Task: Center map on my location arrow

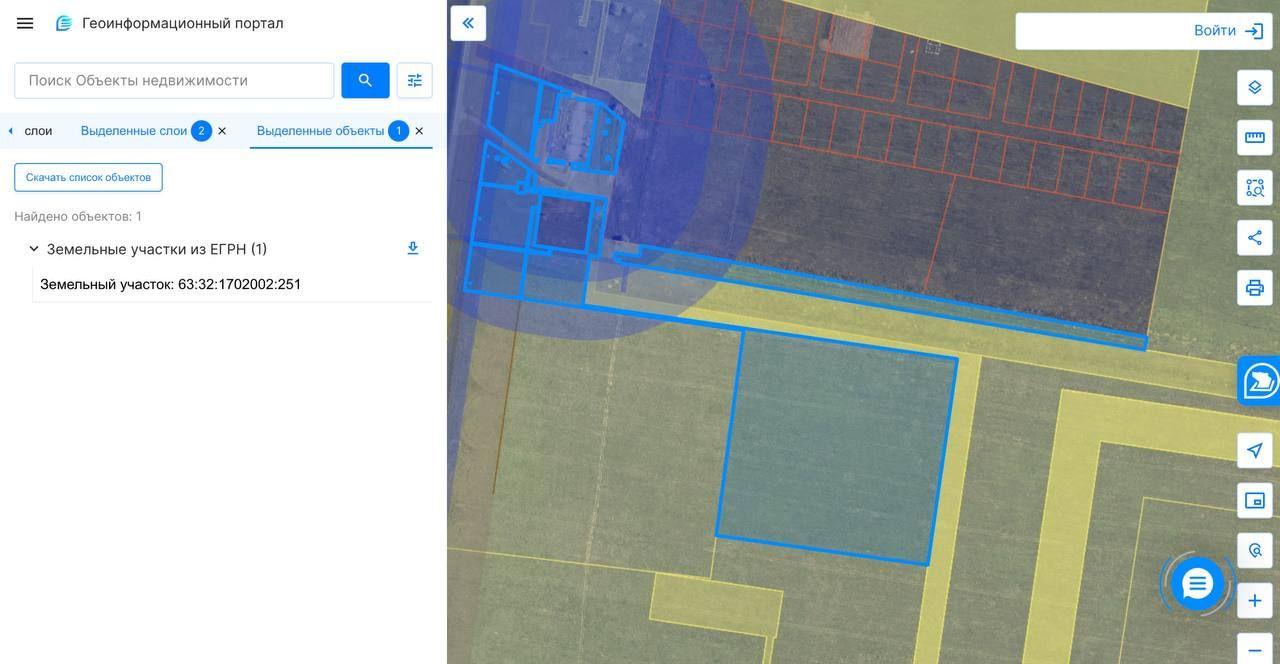Action: 1255,450
